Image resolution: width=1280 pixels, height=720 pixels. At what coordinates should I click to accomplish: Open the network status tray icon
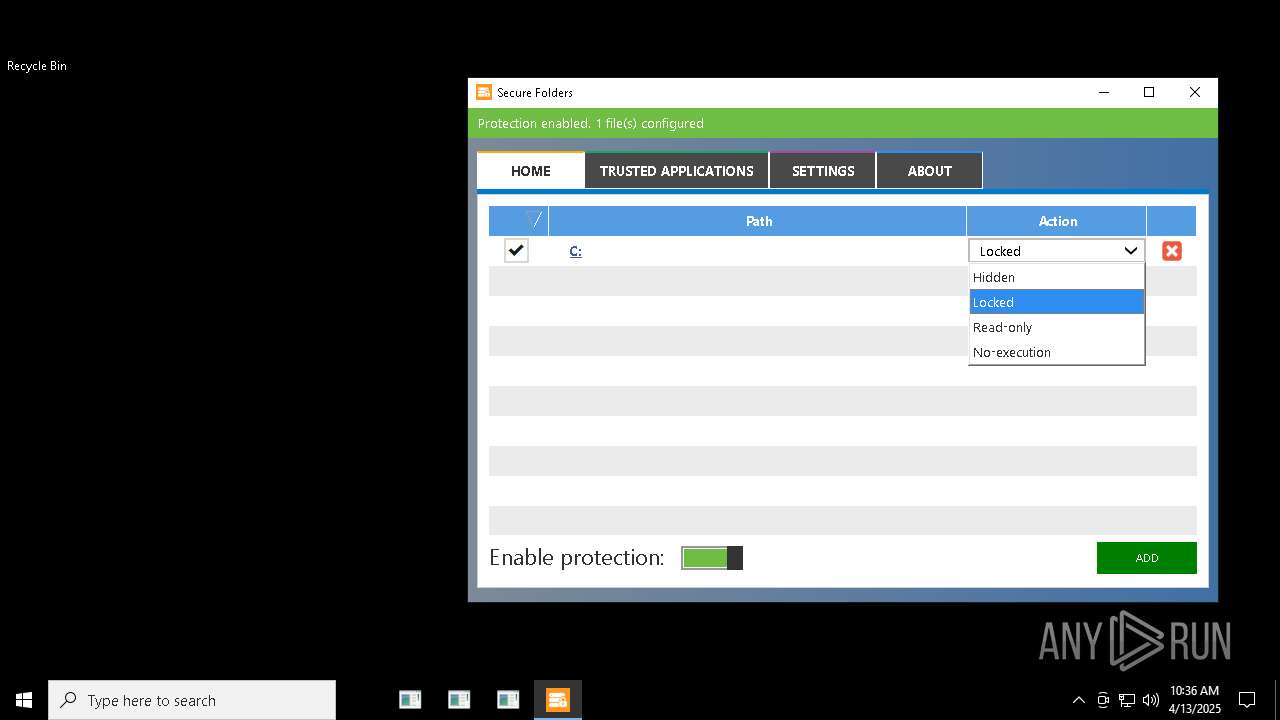point(1127,700)
